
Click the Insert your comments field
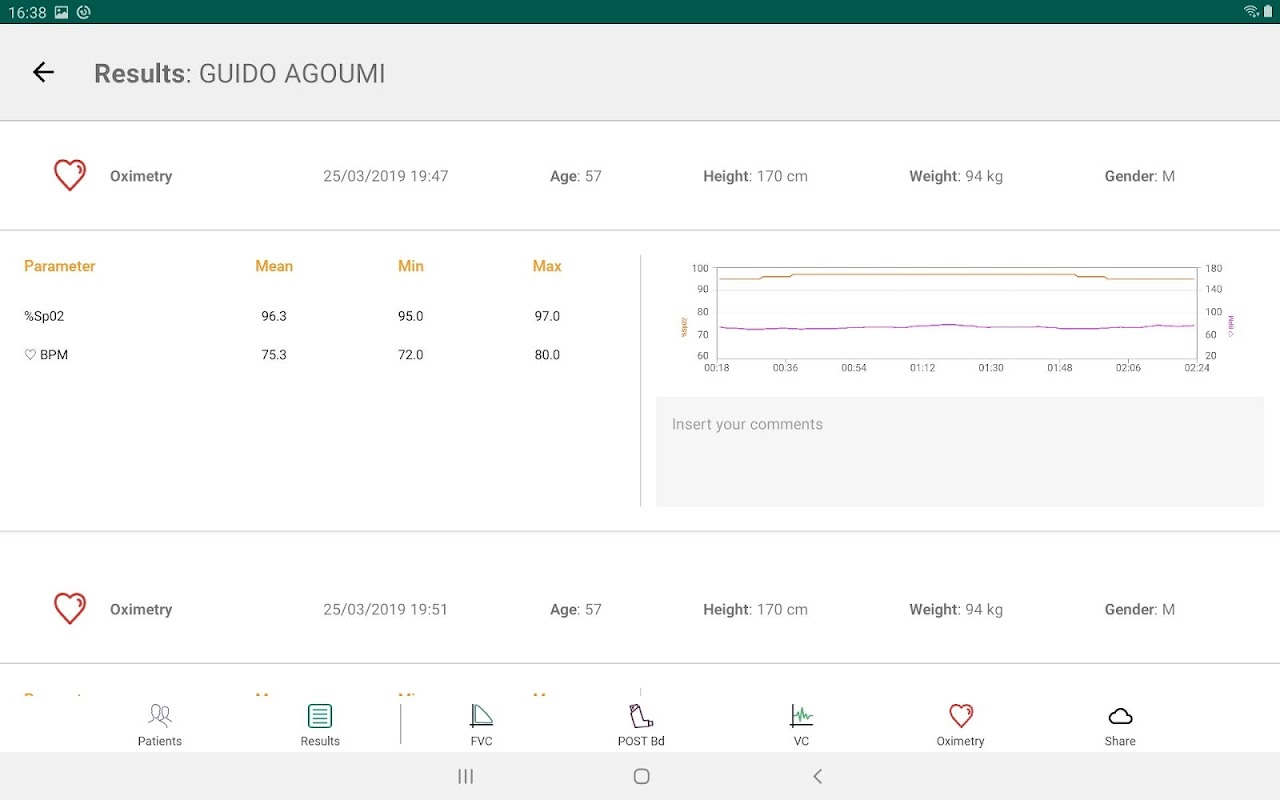click(959, 452)
